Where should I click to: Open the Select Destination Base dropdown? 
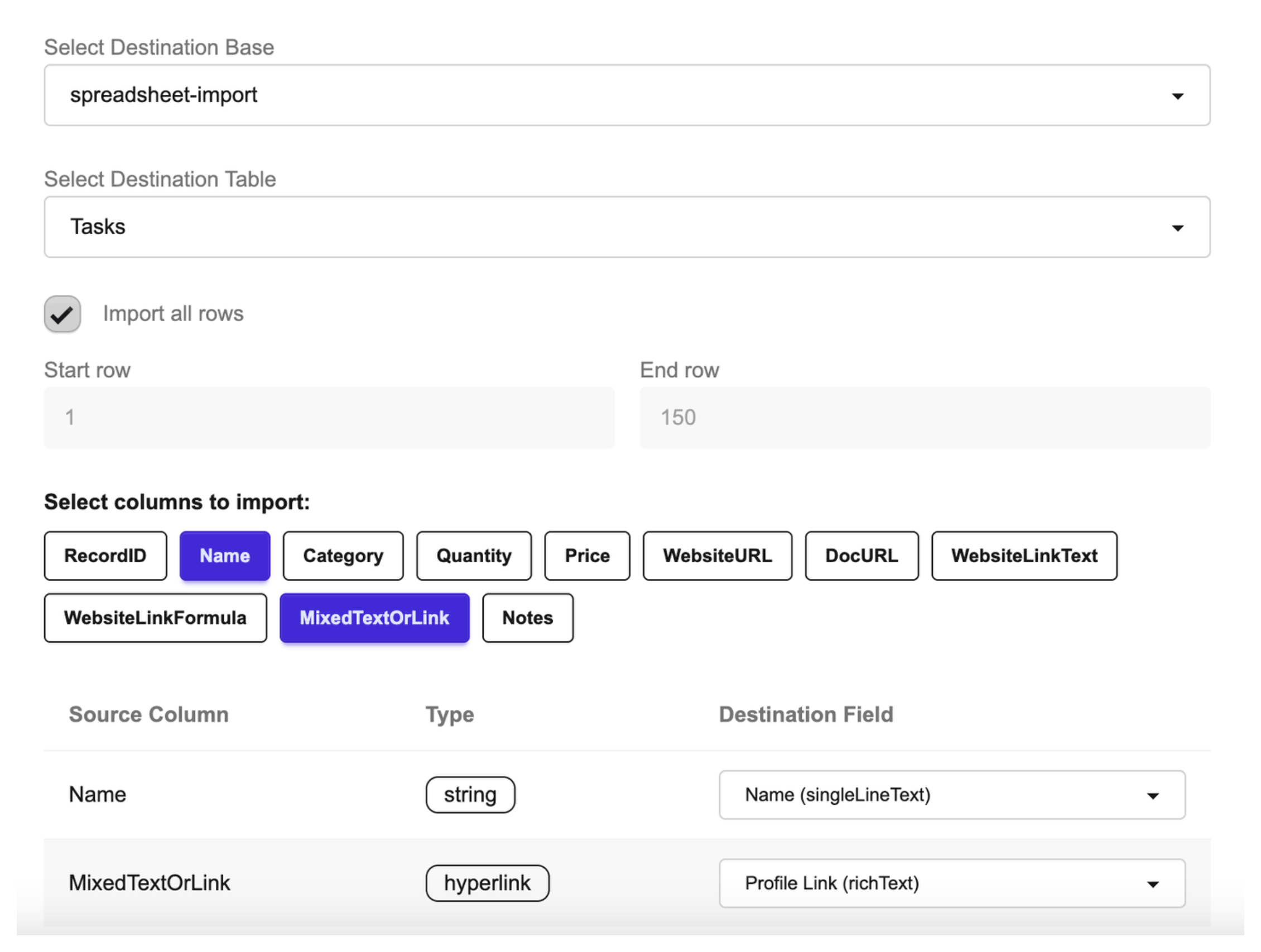627,95
